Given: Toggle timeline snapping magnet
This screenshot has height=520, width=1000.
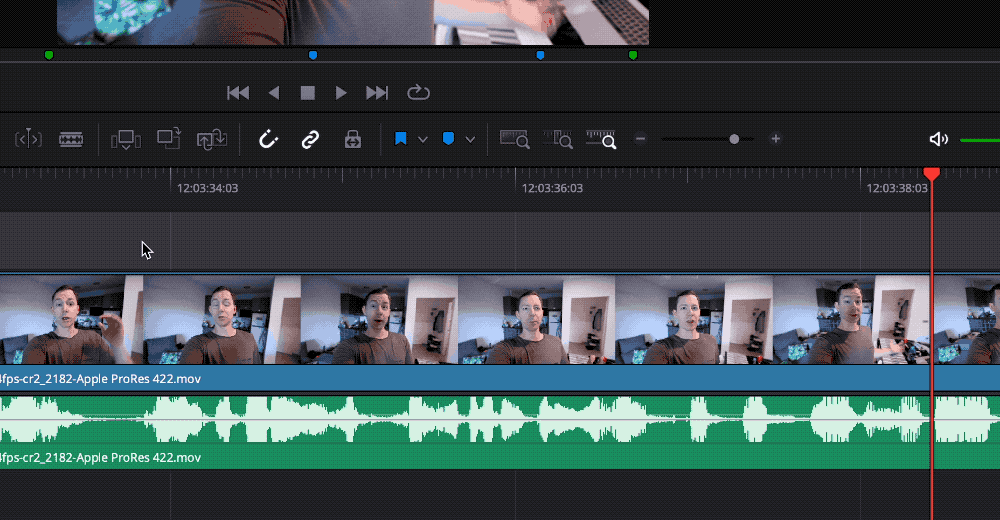Looking at the screenshot, I should [268, 139].
